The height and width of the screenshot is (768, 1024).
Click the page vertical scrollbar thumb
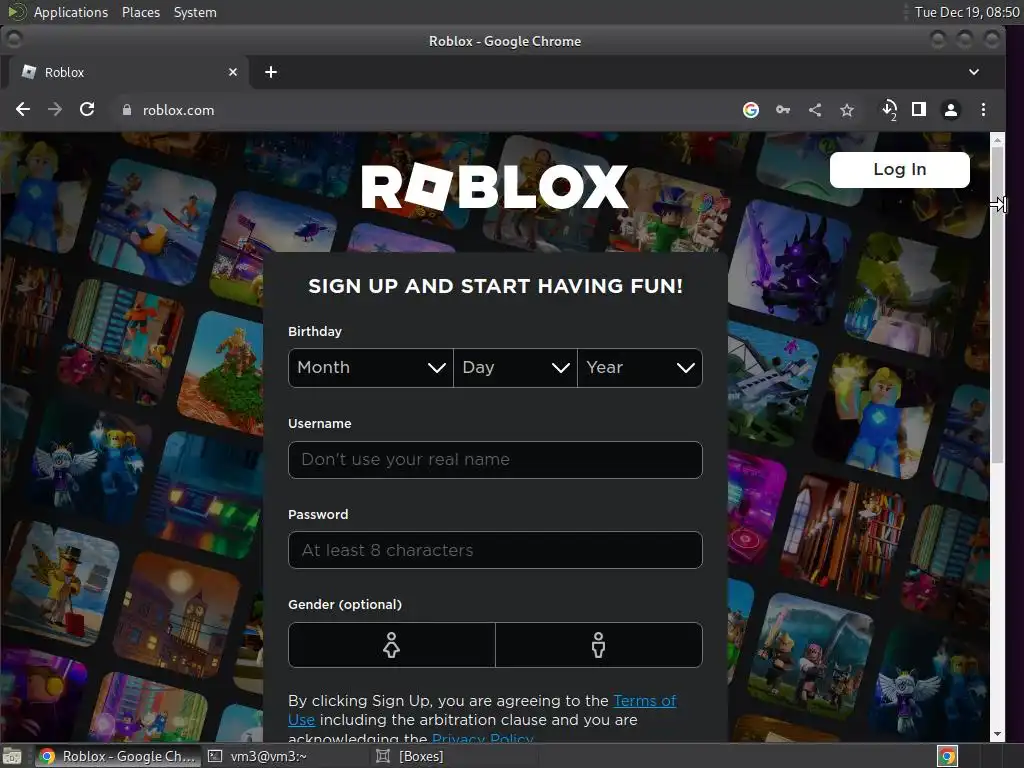pyautogui.click(x=997, y=306)
